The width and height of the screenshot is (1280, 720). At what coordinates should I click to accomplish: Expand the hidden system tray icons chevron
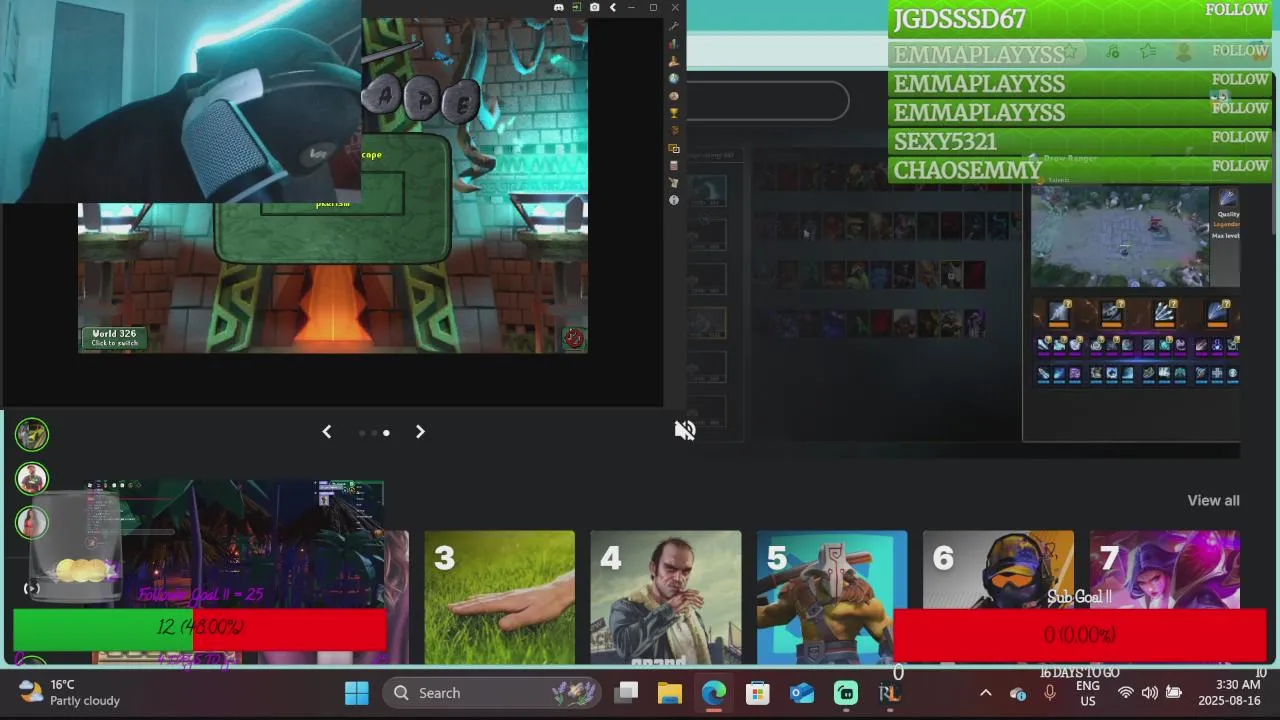(x=985, y=693)
